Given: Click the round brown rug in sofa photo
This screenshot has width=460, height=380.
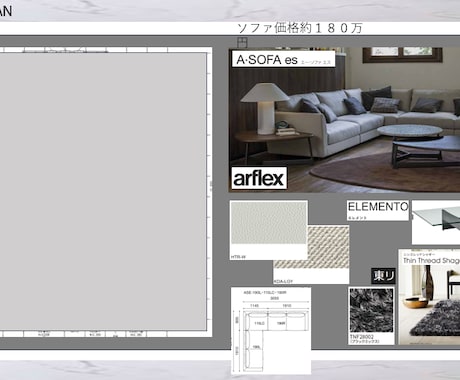Looking at the screenshot, I should (x=383, y=173).
